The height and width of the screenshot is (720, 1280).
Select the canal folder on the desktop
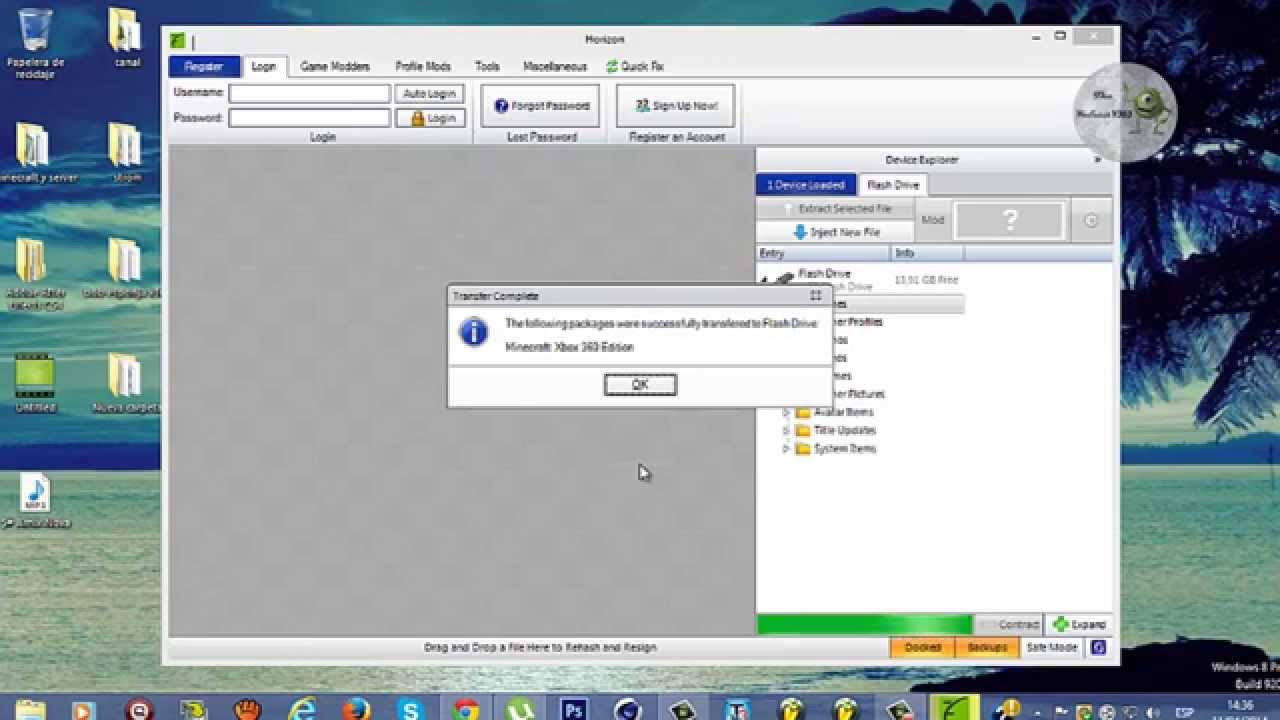click(x=126, y=38)
